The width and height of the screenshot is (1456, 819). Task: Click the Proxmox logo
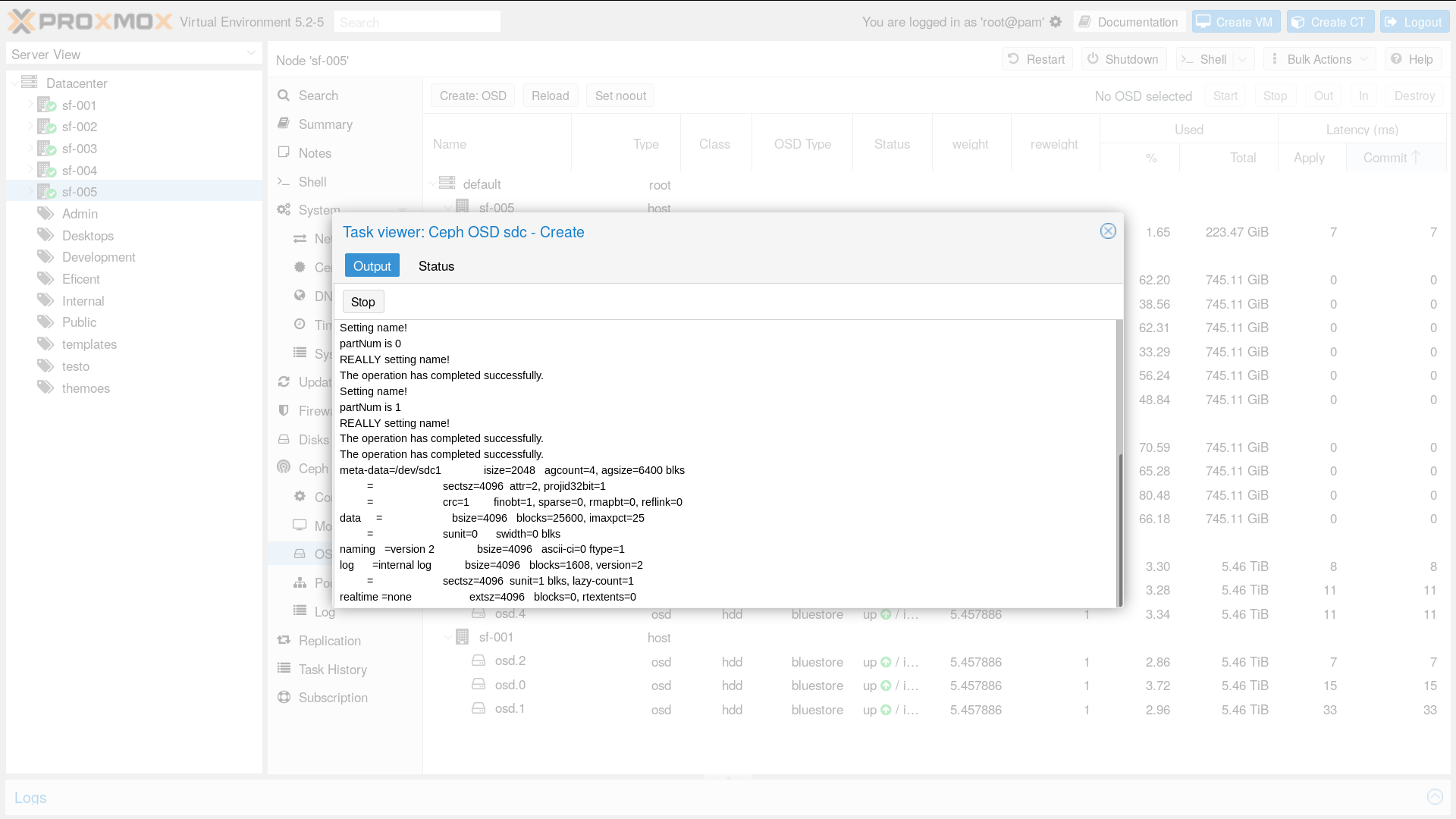click(x=89, y=21)
